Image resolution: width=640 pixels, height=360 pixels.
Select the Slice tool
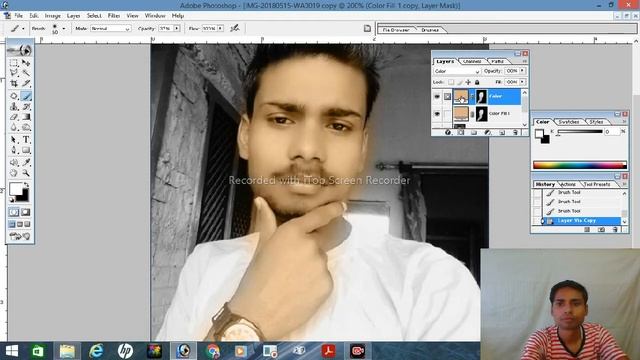click(x=26, y=83)
